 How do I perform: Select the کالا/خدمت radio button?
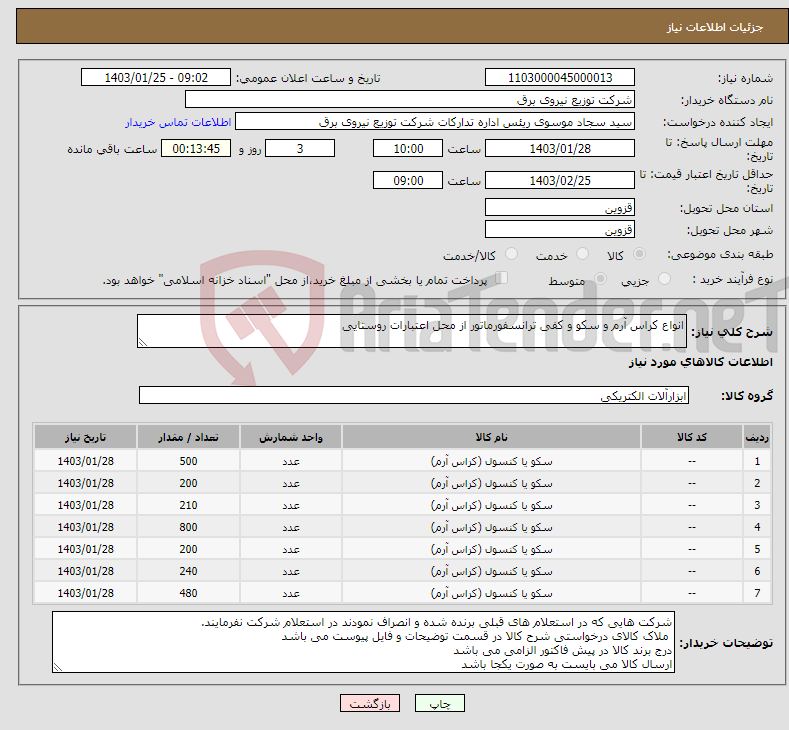[x=511, y=254]
